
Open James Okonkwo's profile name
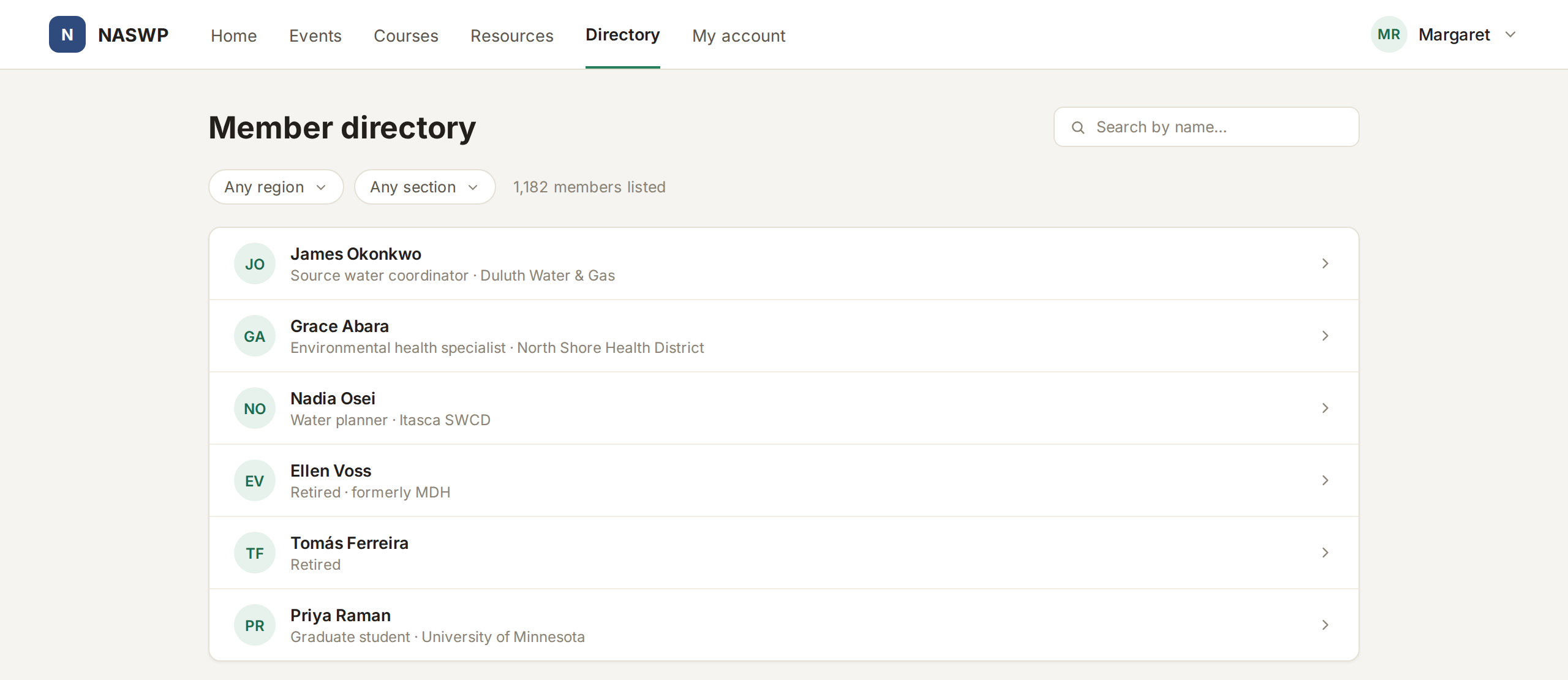pyautogui.click(x=356, y=254)
